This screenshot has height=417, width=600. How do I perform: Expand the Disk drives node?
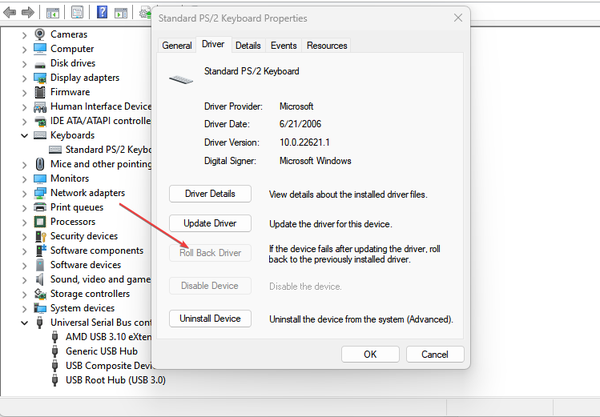pos(25,63)
